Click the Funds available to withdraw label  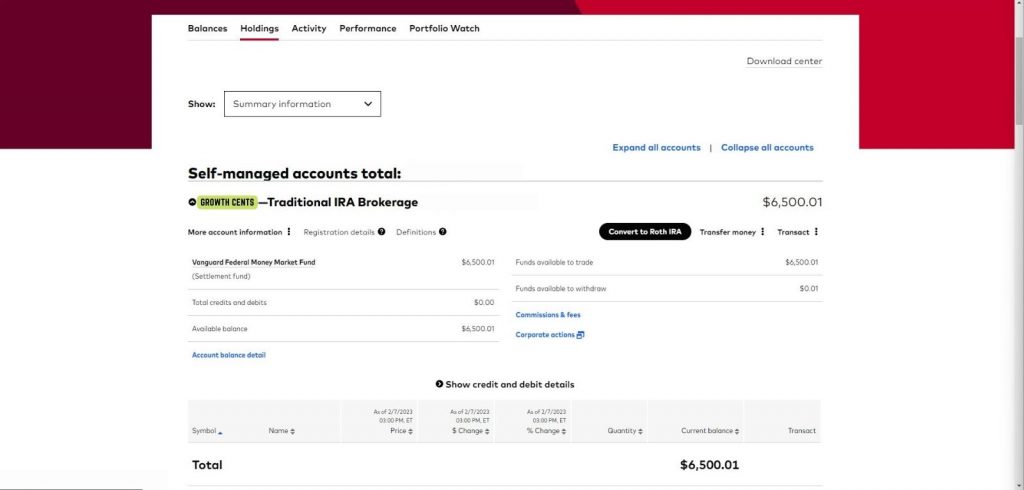[561, 289]
